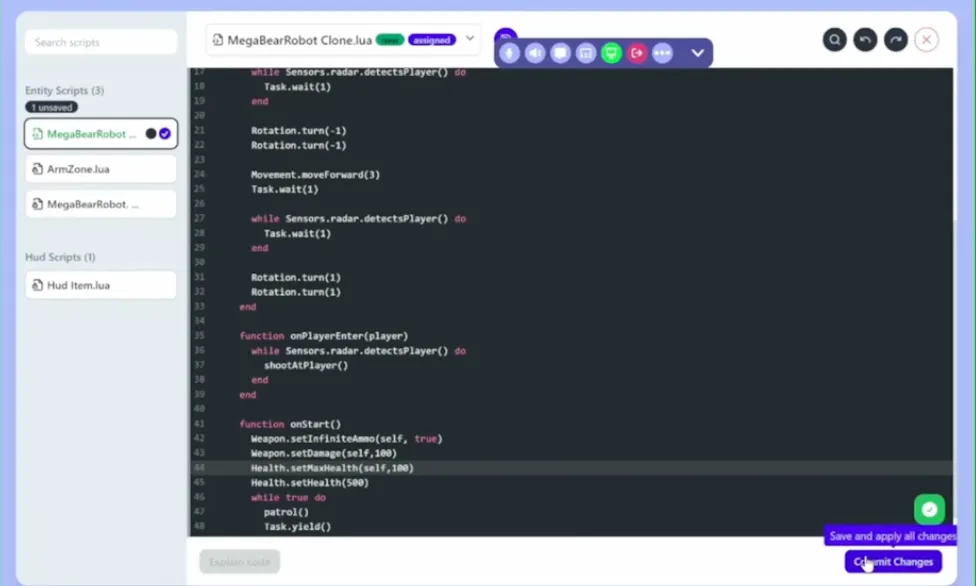Place cursor on 'shootAtPlayer()' line
The image size is (976, 586).
coord(306,366)
